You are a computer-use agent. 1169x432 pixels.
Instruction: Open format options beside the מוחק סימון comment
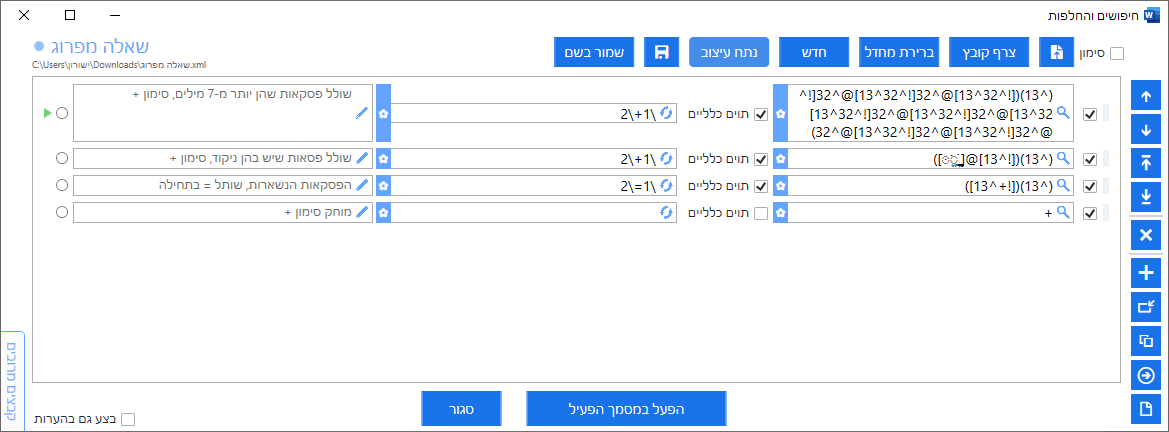pyautogui.click(x=382, y=212)
